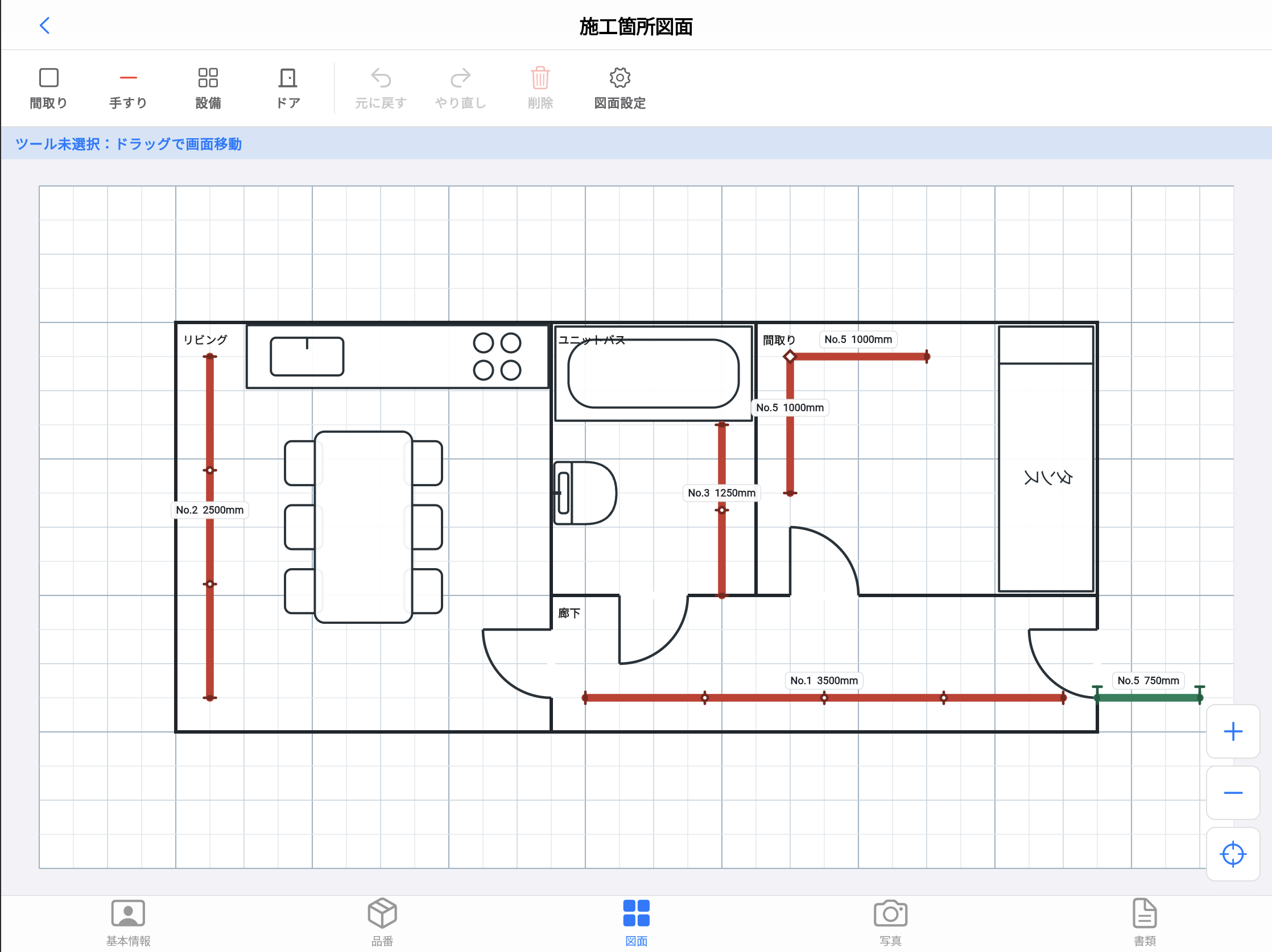1272x952 pixels.
Task: Select the タンス wardrobe fixture
Action: 1046,459
